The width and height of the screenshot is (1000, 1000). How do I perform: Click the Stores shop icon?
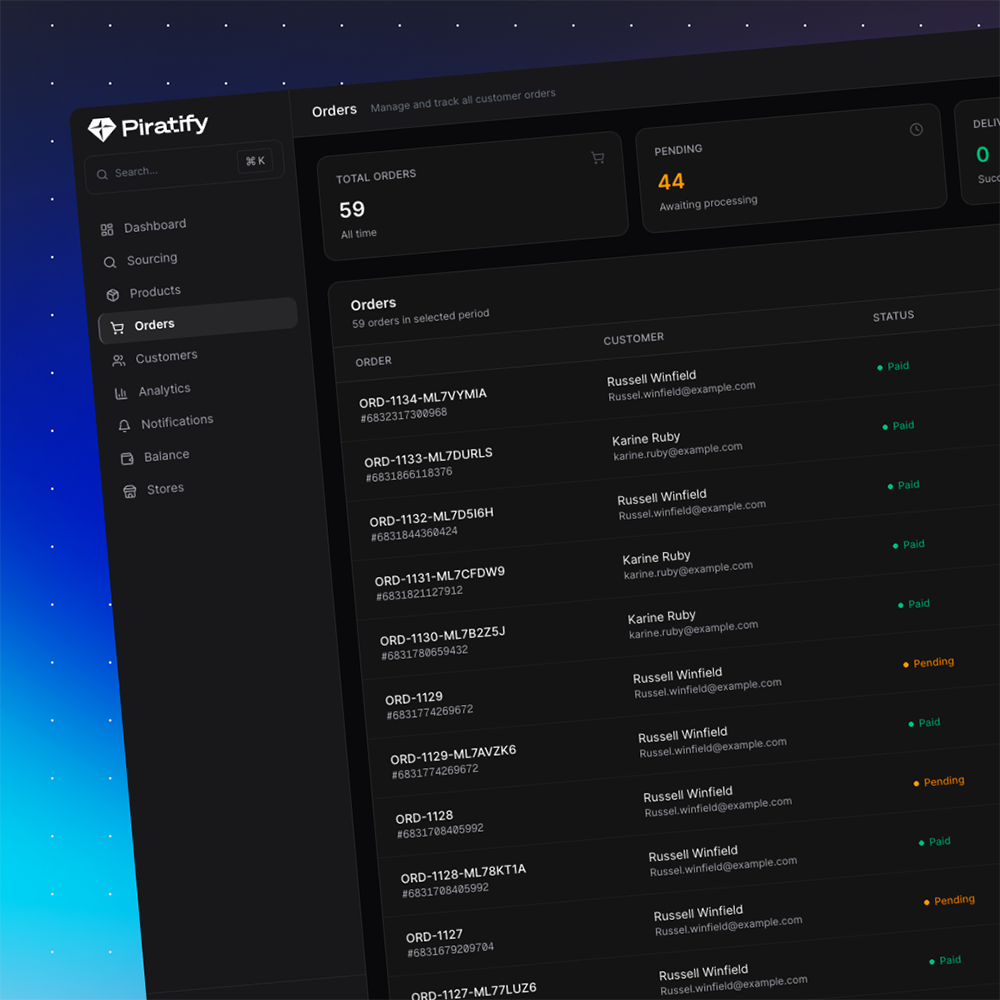point(130,492)
